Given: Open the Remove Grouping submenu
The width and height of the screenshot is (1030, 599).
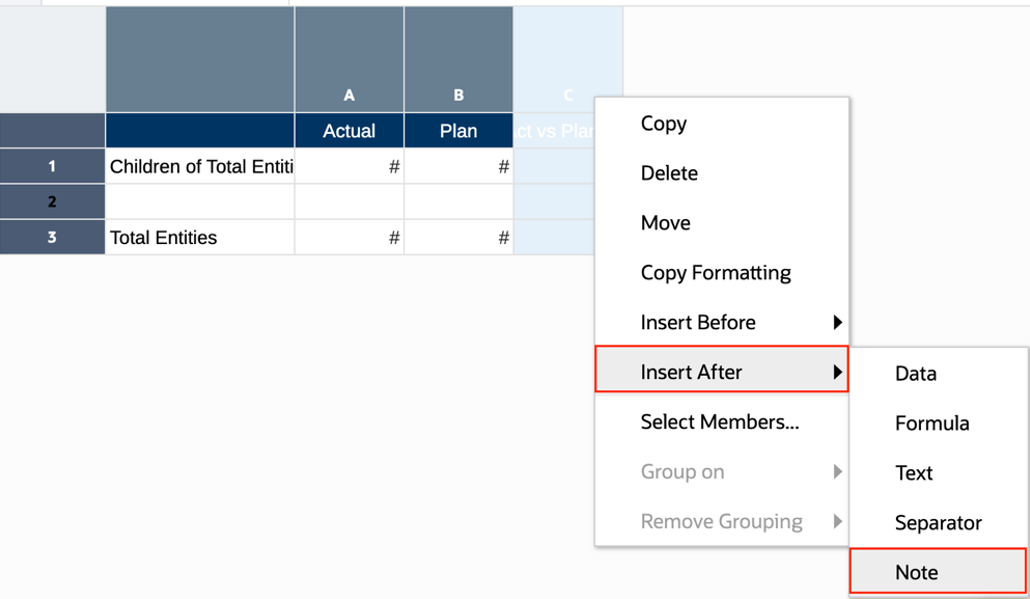Looking at the screenshot, I should (x=721, y=522).
